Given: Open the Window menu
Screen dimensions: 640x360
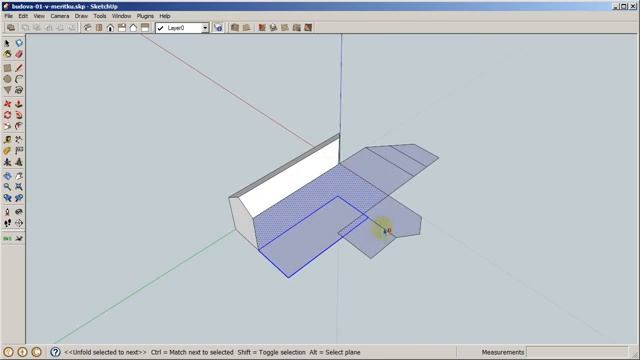Looking at the screenshot, I should click(122, 16).
